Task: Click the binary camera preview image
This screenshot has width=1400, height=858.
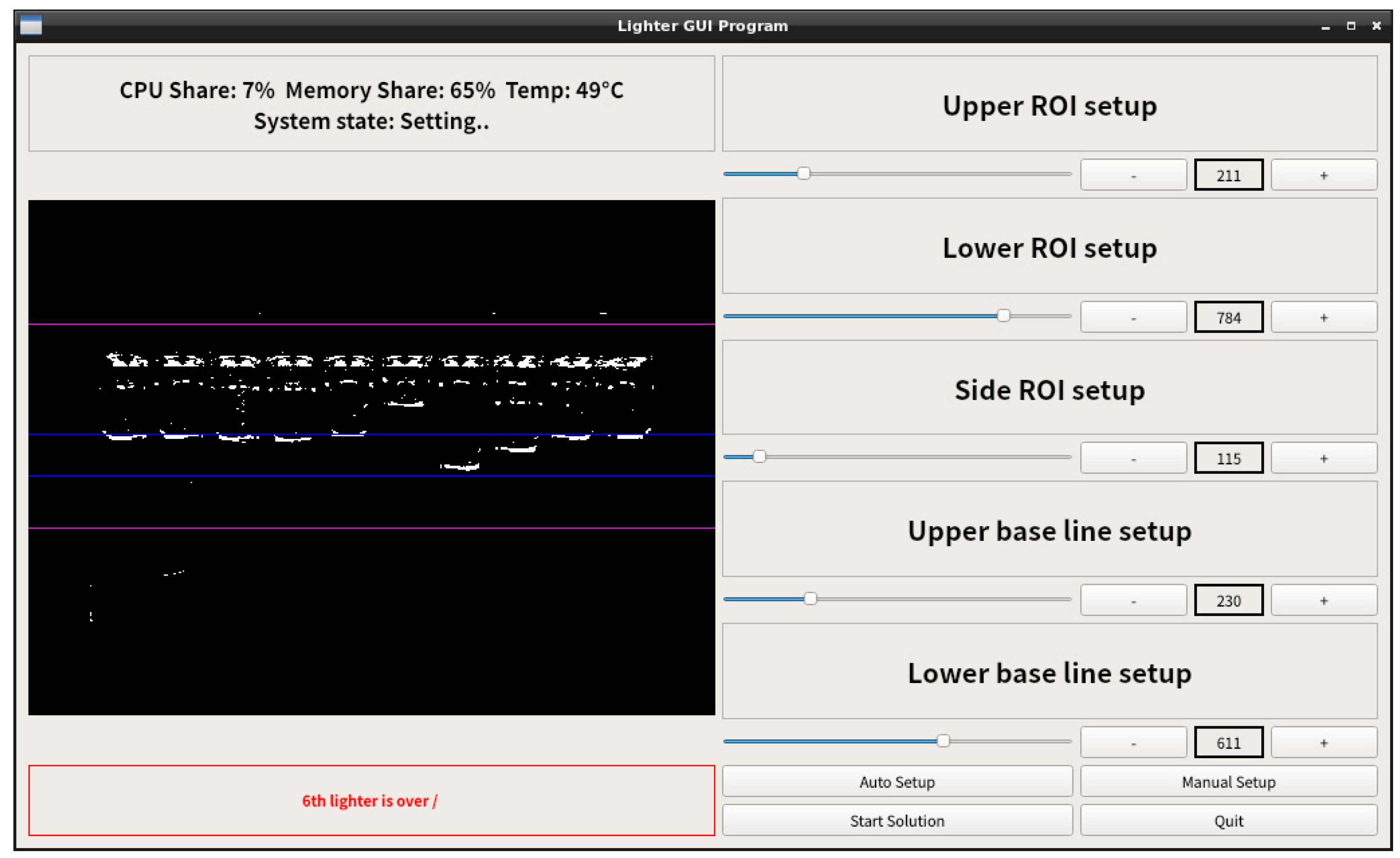Action: (372, 458)
